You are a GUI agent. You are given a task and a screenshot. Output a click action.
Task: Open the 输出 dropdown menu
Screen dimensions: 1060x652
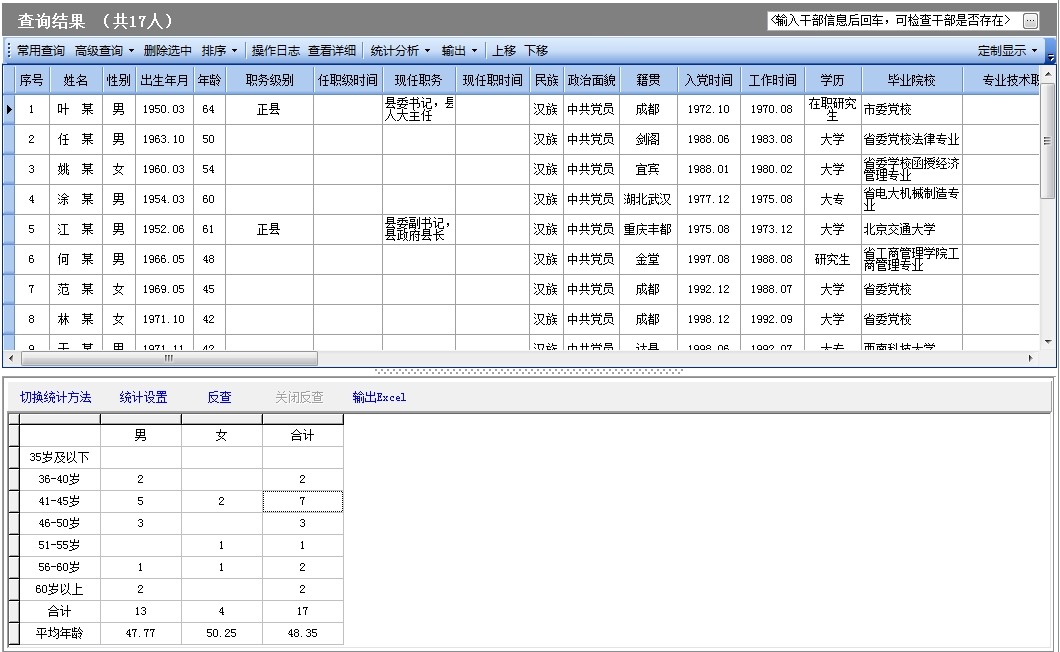pyautogui.click(x=460, y=51)
